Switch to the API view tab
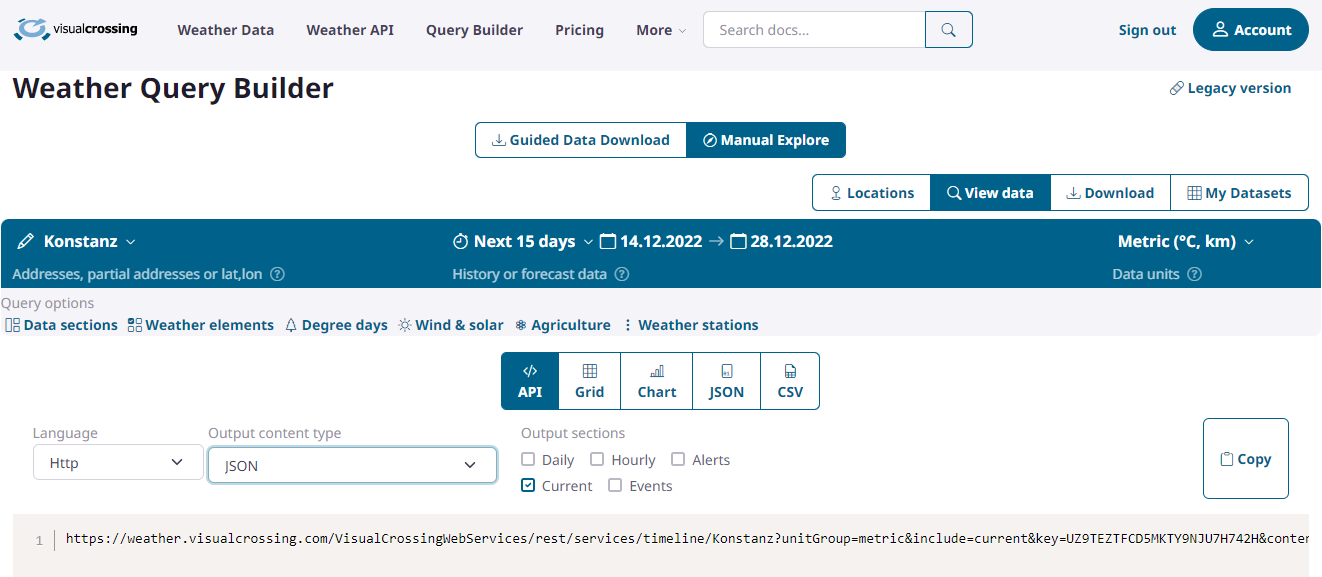 (530, 381)
